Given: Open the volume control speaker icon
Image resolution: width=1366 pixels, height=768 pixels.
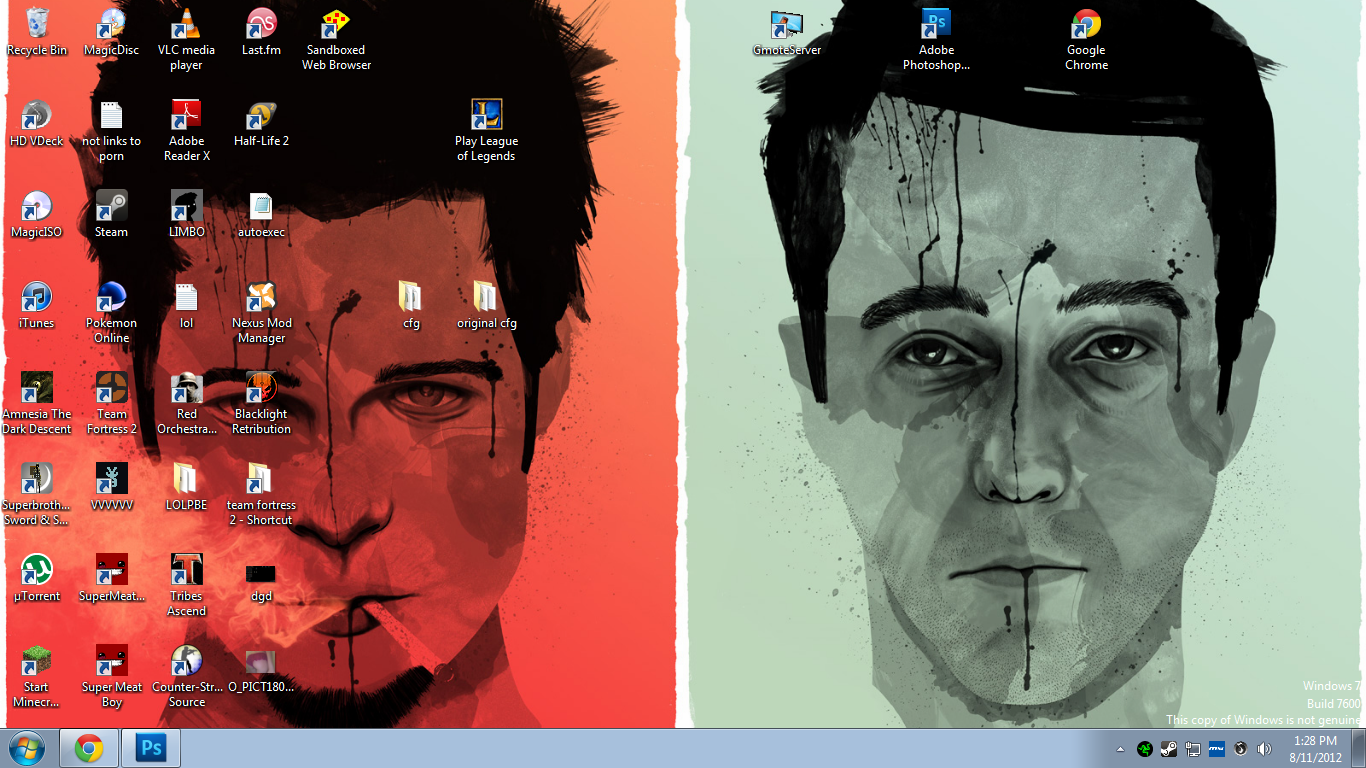Looking at the screenshot, I should pos(1264,749).
